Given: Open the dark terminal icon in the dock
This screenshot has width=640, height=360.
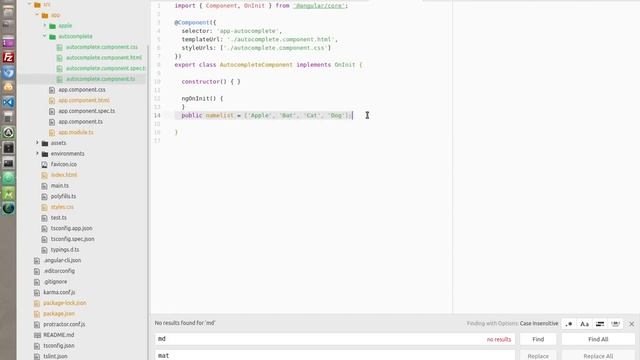Looking at the screenshot, I should (8, 163).
